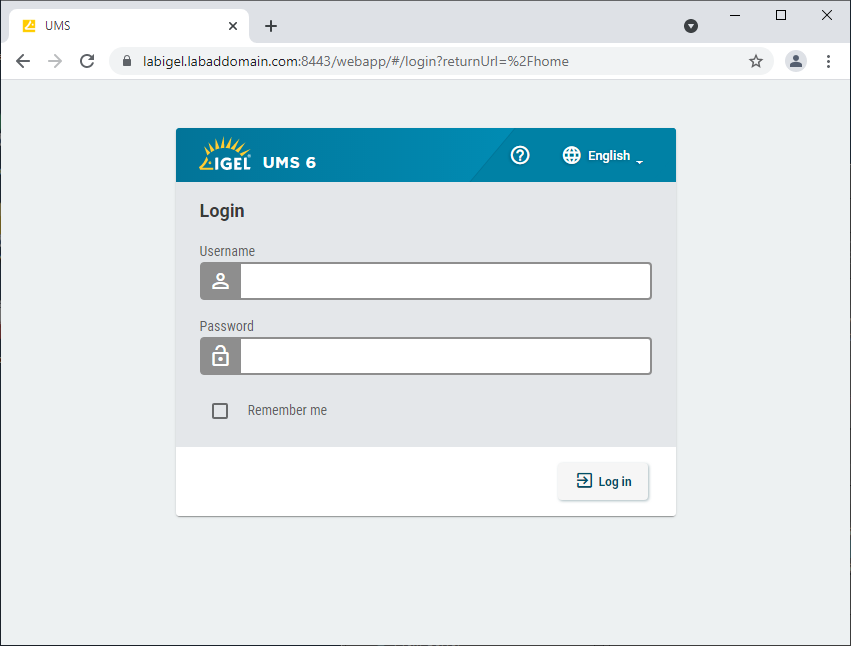Click the globe language icon
Viewport: 851px width, 646px height.
coord(572,155)
